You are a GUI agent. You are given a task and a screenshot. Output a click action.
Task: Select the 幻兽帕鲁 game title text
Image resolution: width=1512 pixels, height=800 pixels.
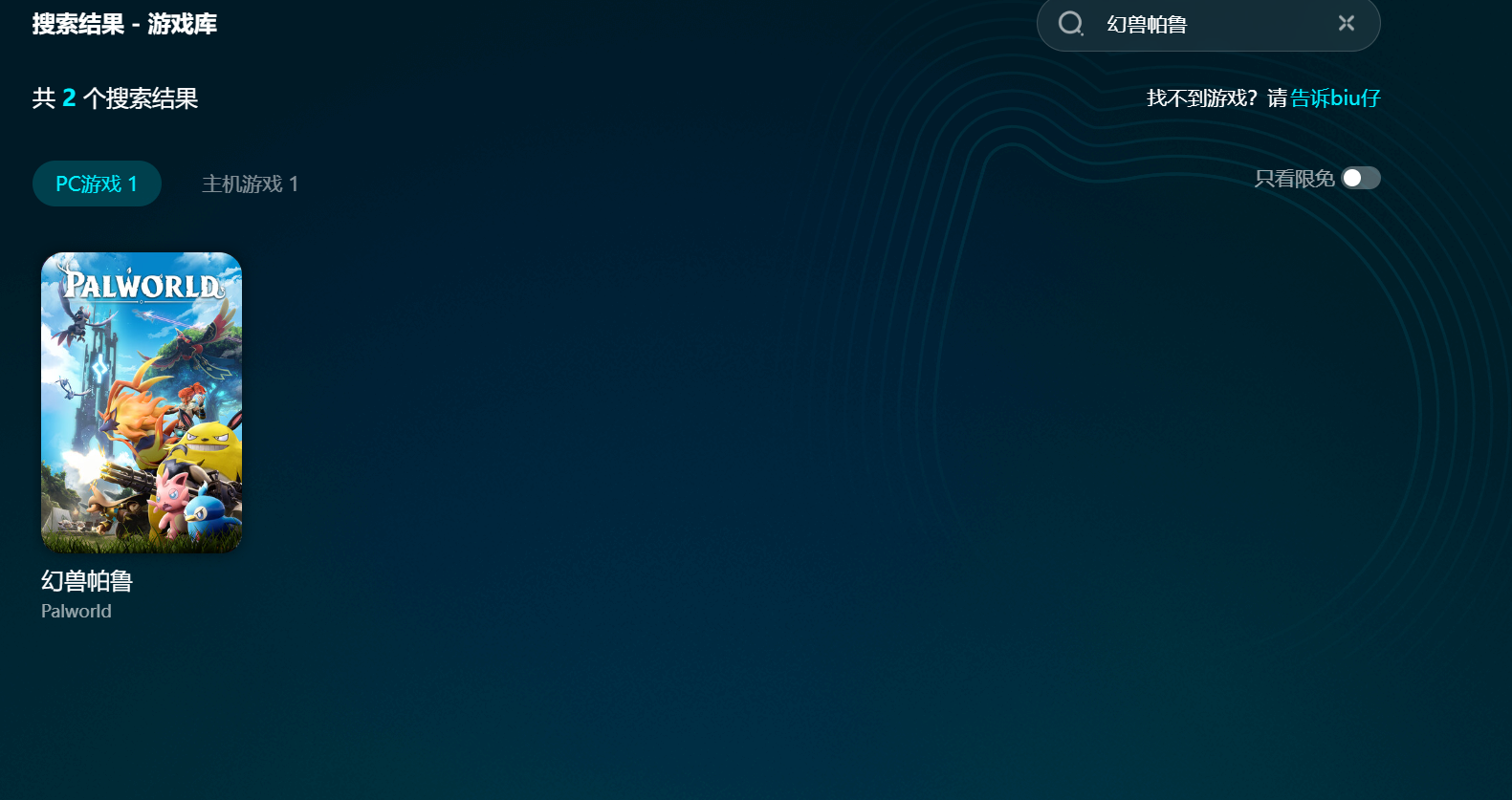click(x=87, y=581)
